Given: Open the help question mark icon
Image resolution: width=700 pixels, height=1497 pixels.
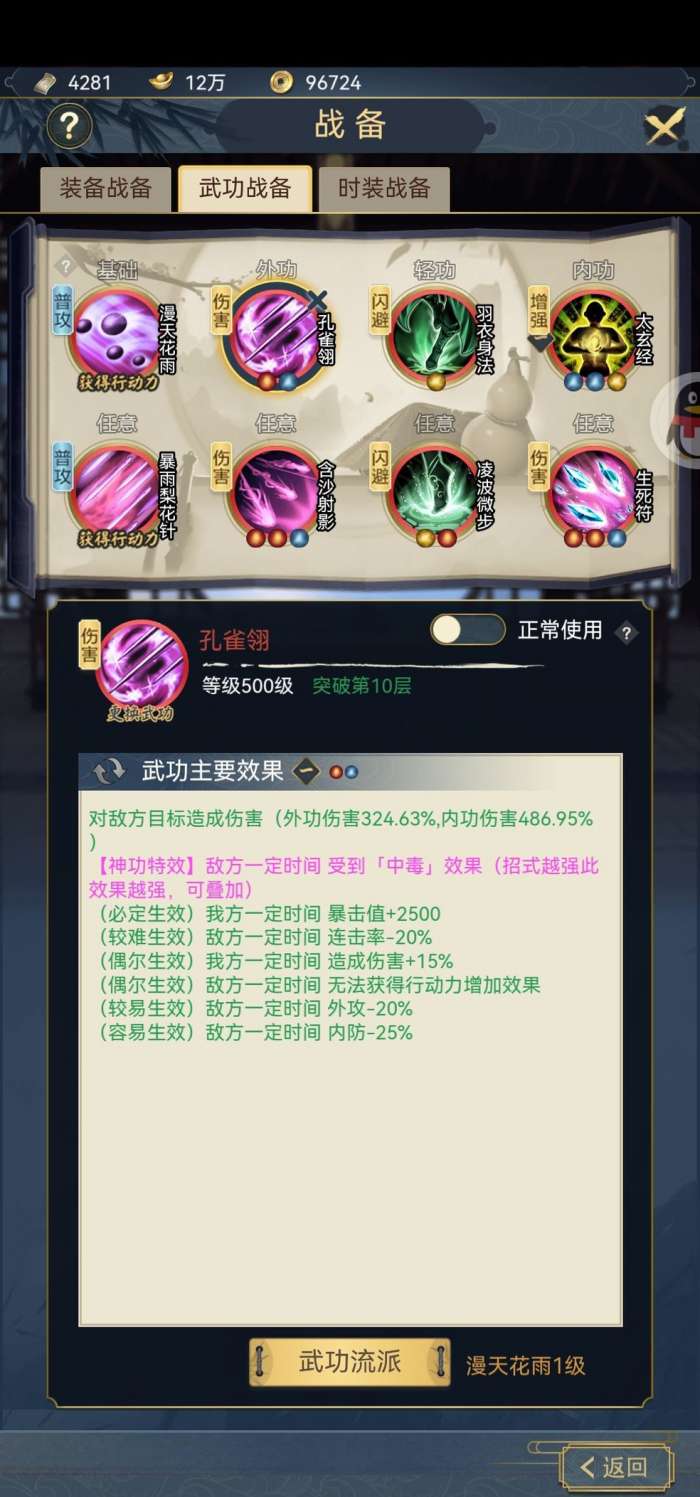Looking at the screenshot, I should click(x=70, y=127).
